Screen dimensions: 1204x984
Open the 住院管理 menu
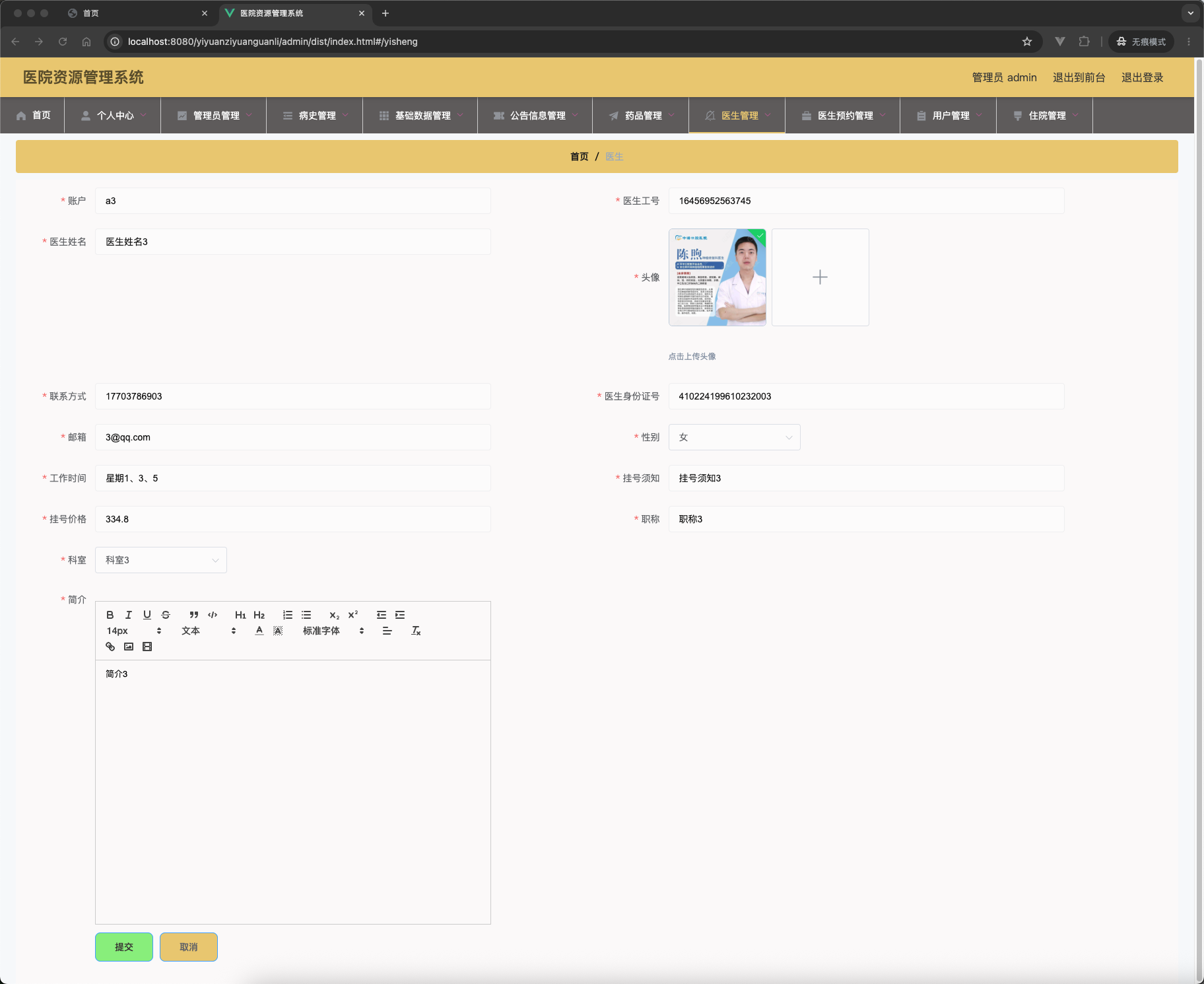coord(1045,116)
